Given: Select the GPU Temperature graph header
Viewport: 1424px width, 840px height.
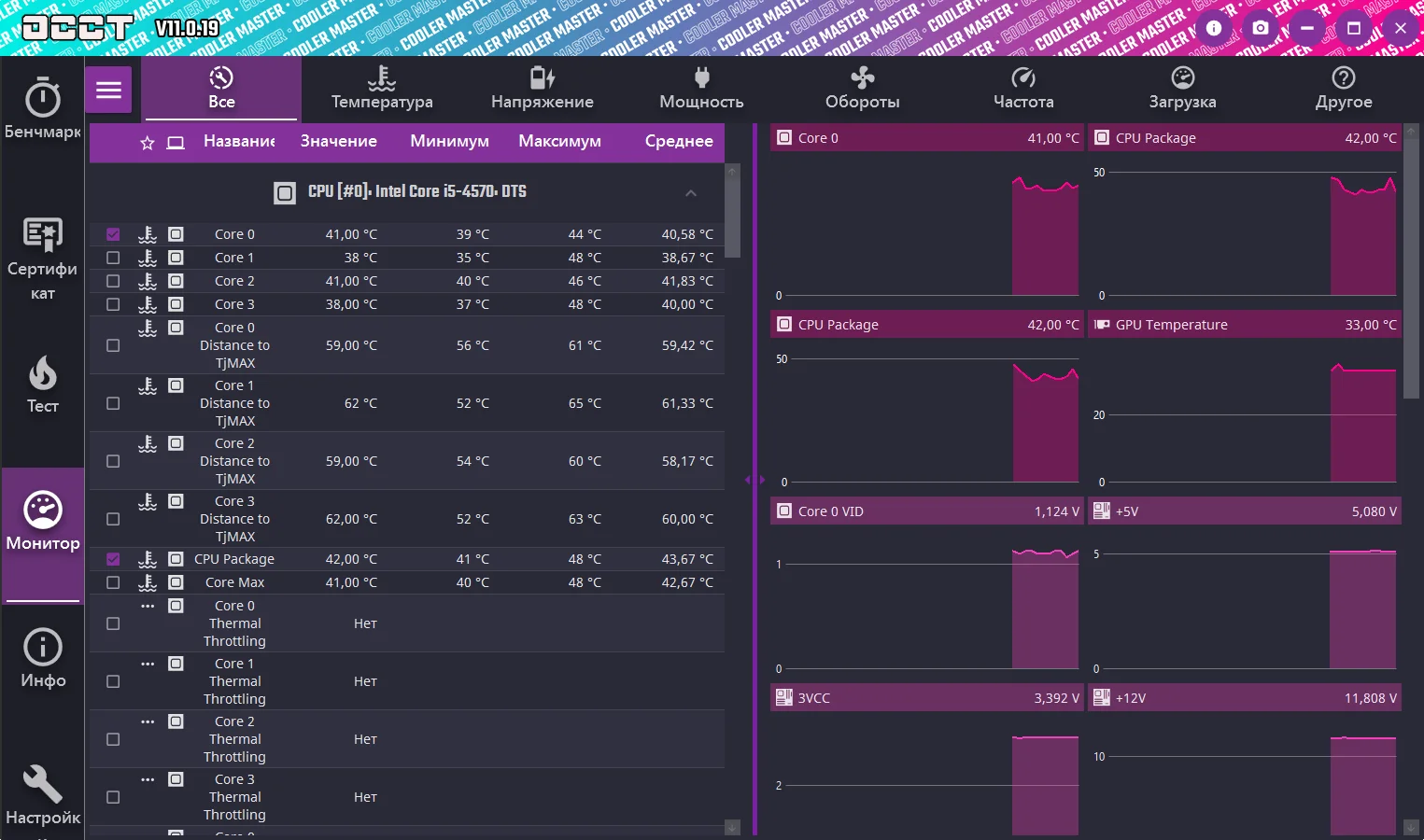Looking at the screenshot, I should (1244, 325).
